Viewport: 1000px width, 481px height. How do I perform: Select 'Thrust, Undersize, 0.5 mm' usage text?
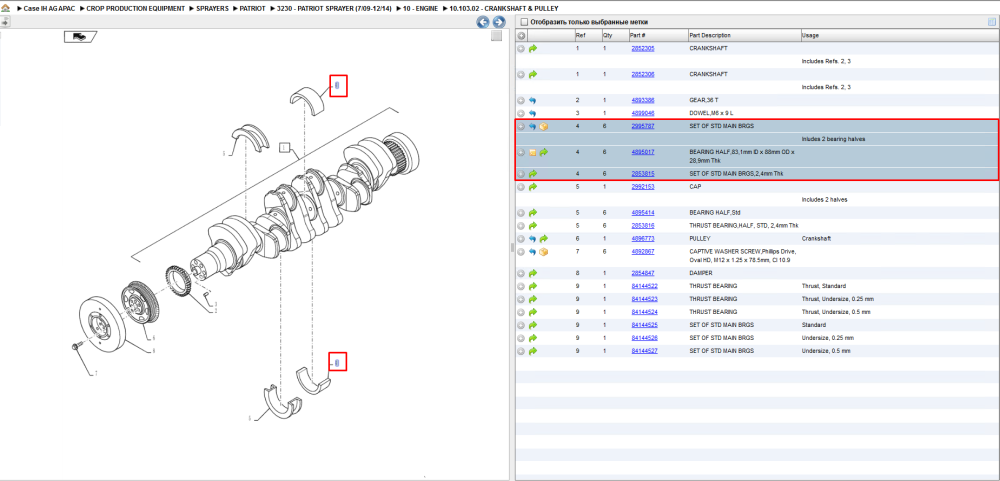coord(836,312)
